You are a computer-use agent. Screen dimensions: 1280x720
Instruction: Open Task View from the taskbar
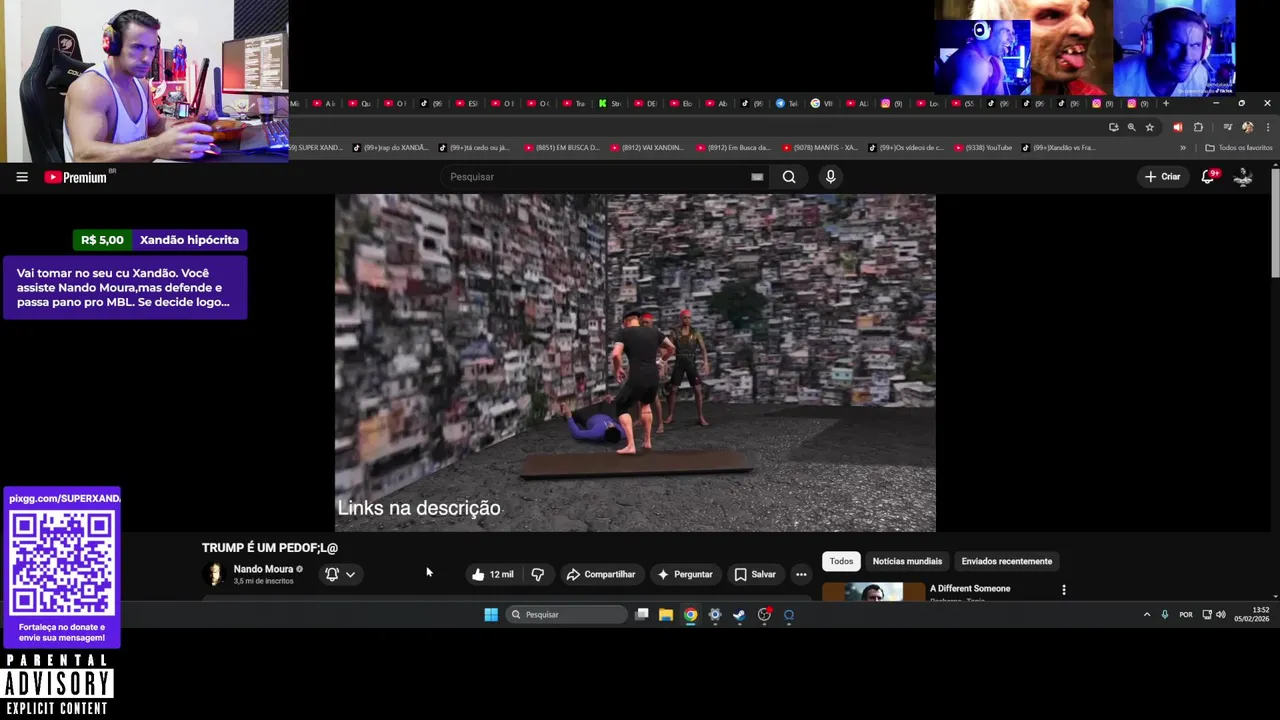tap(642, 615)
